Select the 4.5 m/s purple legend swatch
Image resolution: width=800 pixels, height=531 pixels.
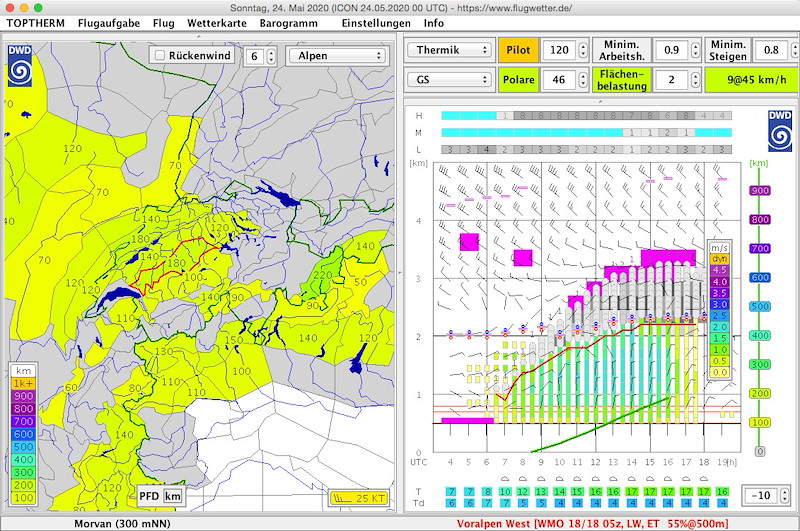tap(718, 269)
